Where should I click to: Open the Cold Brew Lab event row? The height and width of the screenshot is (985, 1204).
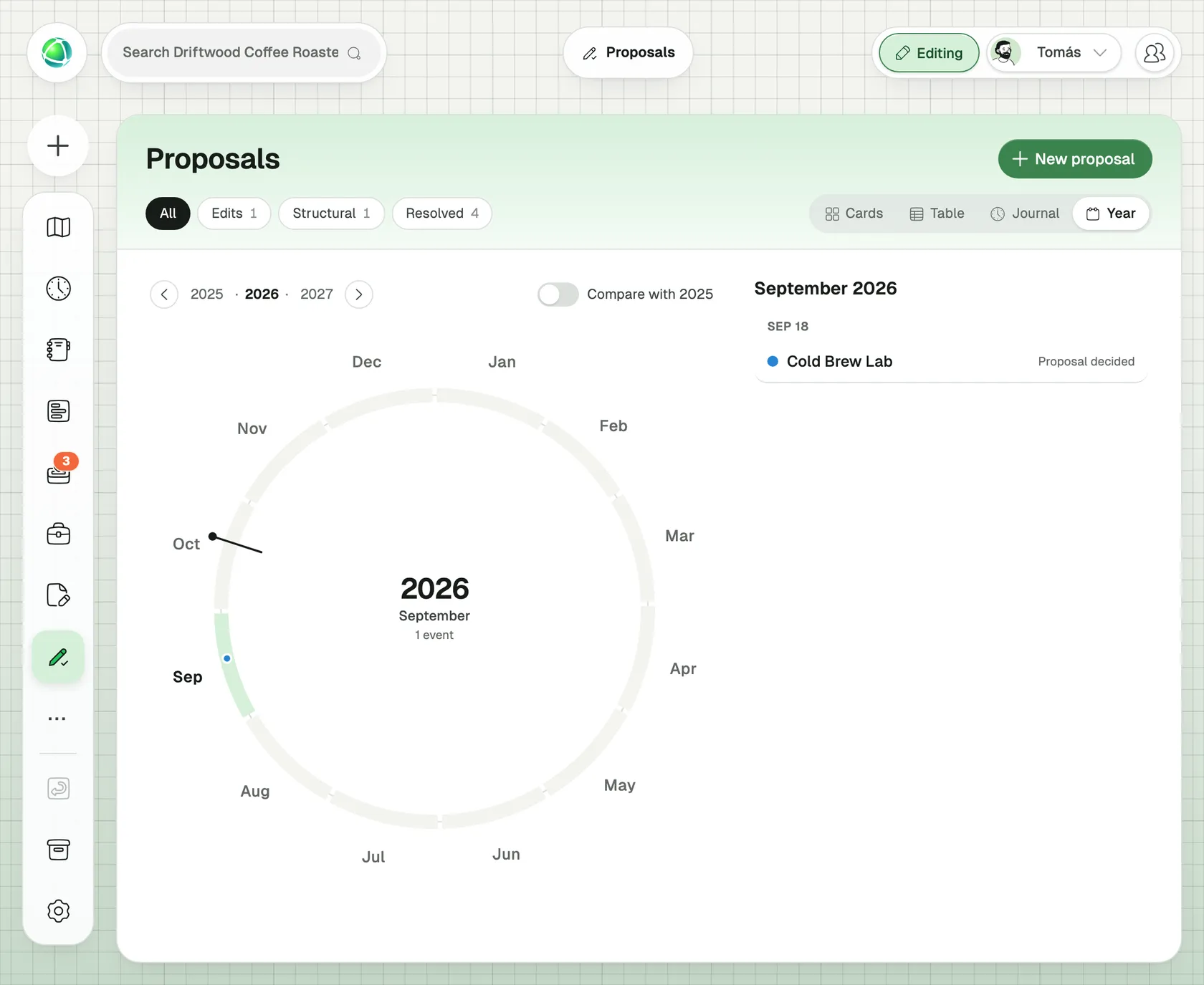point(951,362)
